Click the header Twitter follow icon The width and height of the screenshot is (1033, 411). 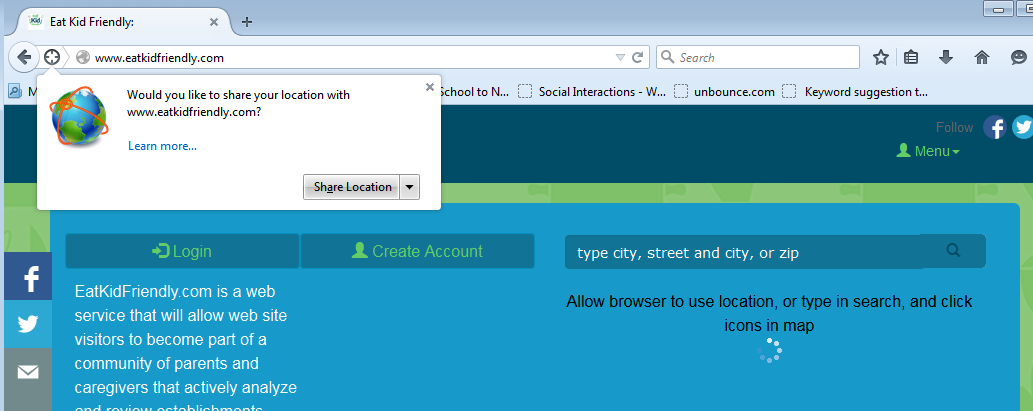[x=1022, y=126]
